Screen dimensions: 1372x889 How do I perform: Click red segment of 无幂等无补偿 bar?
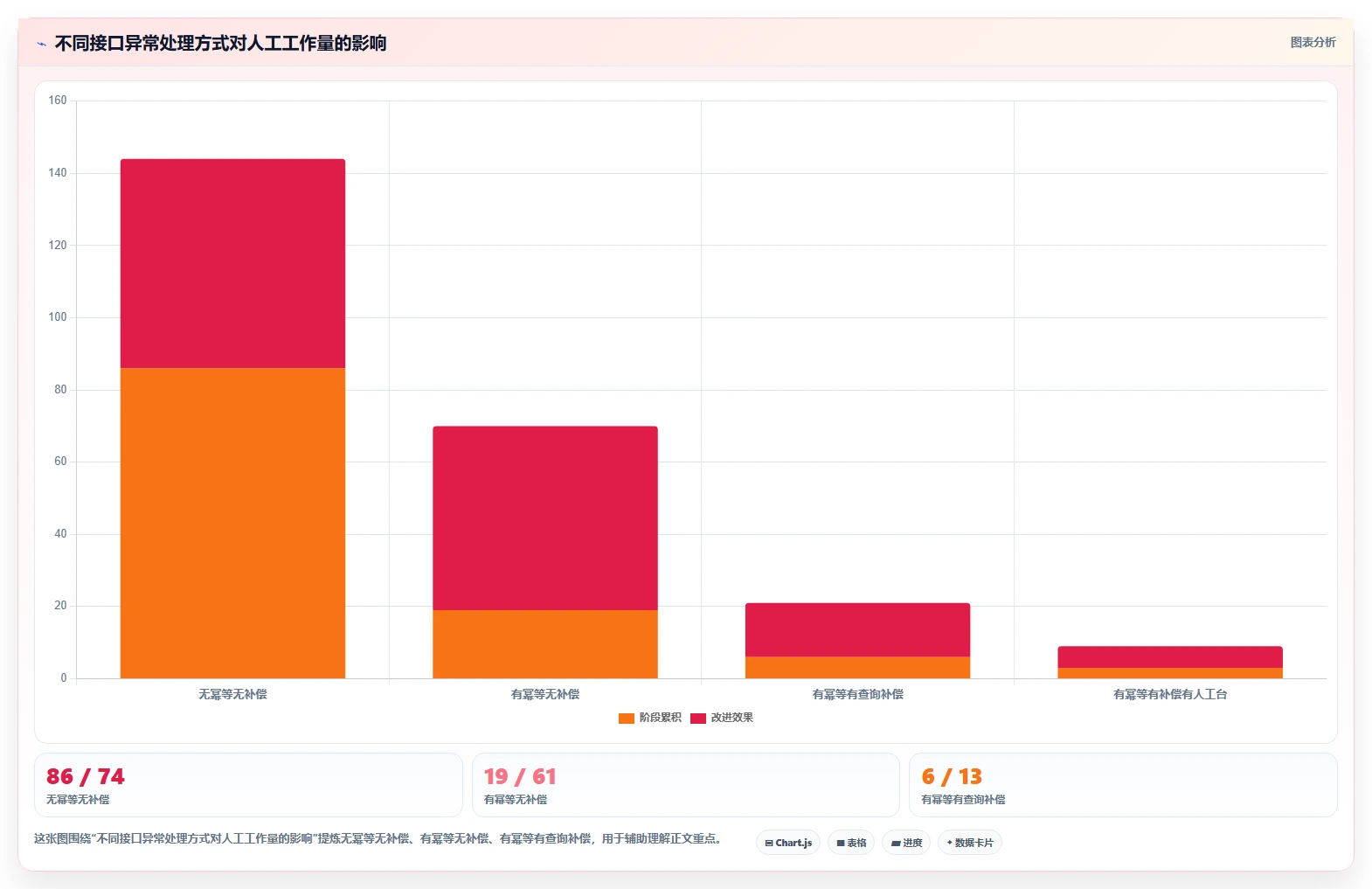coord(232,263)
